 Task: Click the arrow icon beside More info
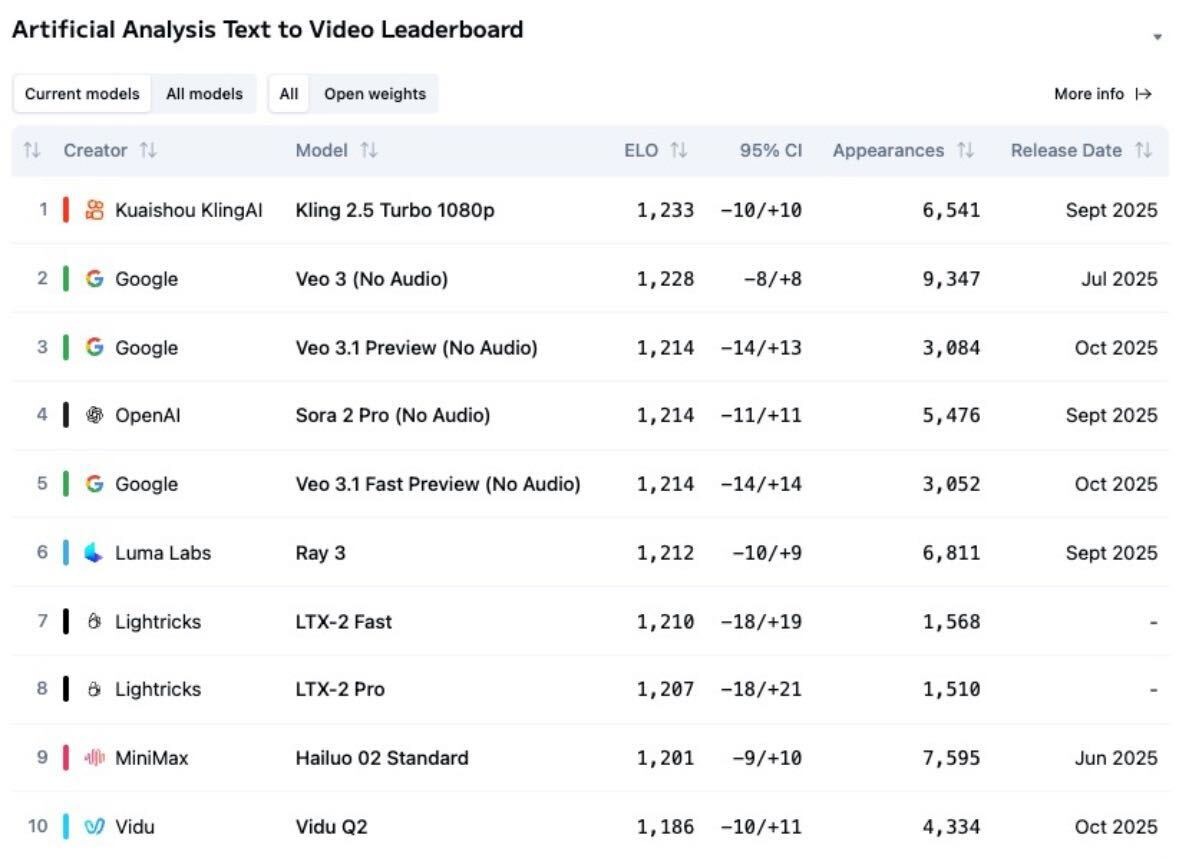(1144, 94)
